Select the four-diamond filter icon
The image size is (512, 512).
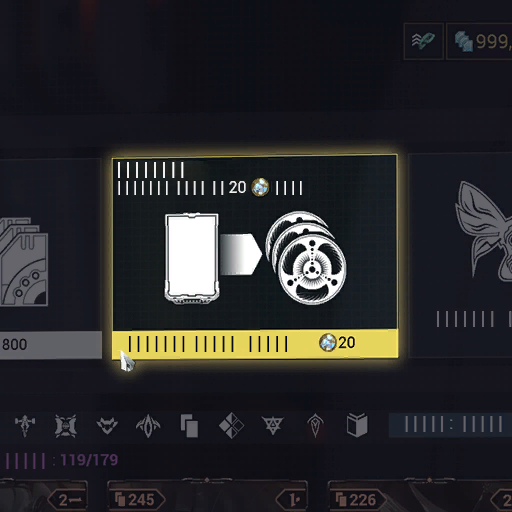231,425
